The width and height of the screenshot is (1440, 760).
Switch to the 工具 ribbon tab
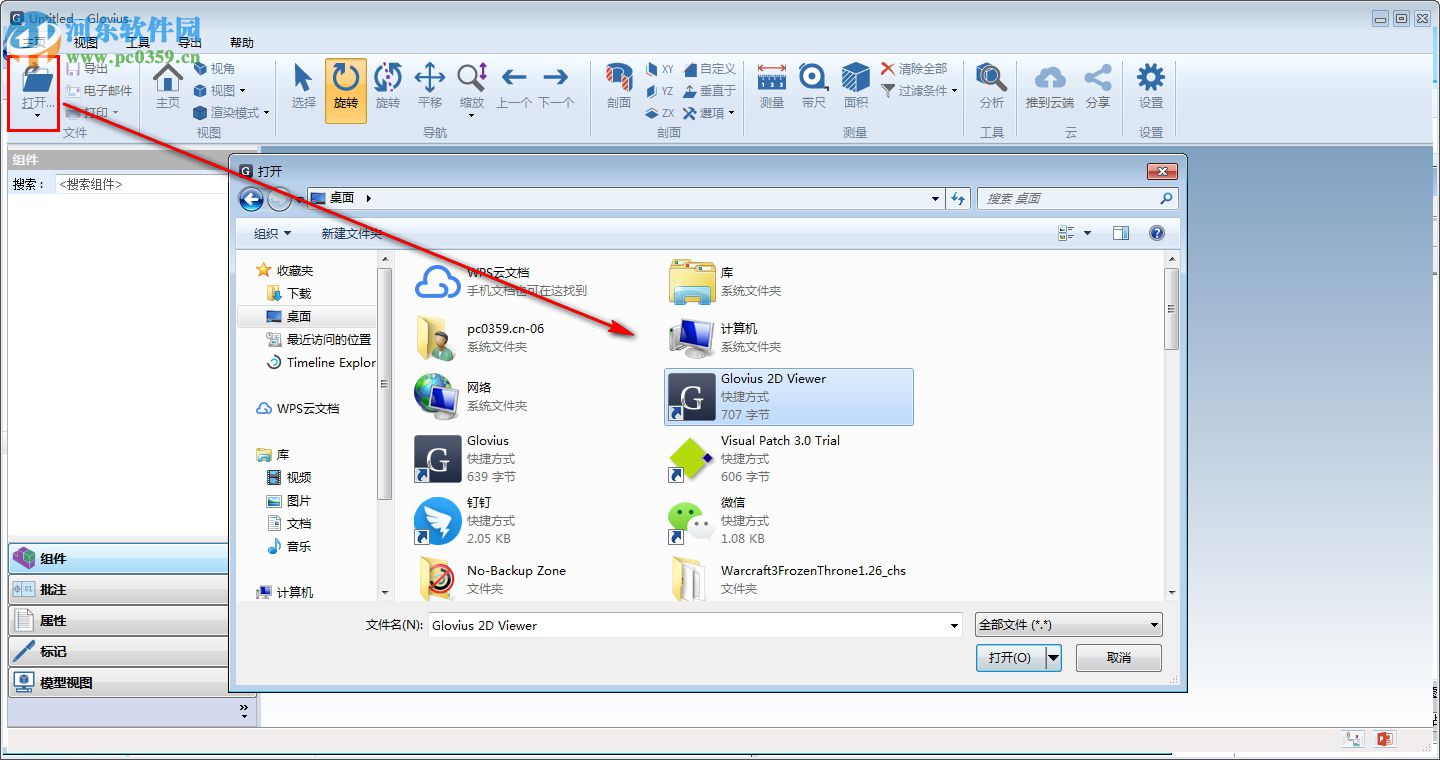click(138, 43)
